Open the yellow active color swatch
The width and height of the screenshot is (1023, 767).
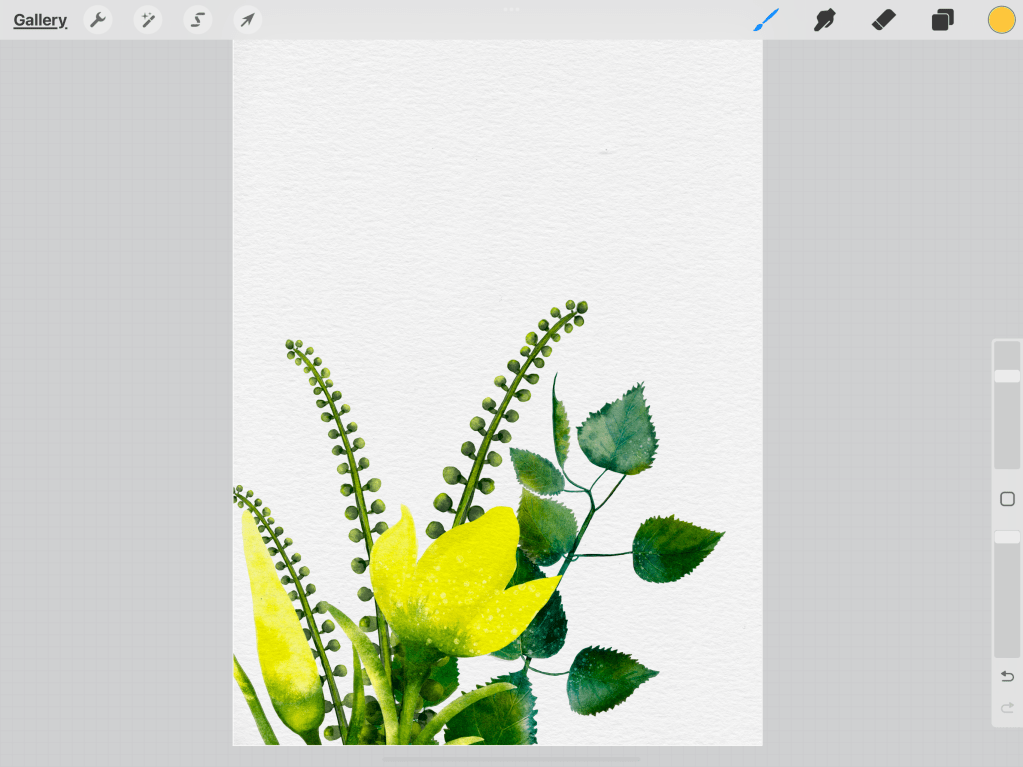1001,20
